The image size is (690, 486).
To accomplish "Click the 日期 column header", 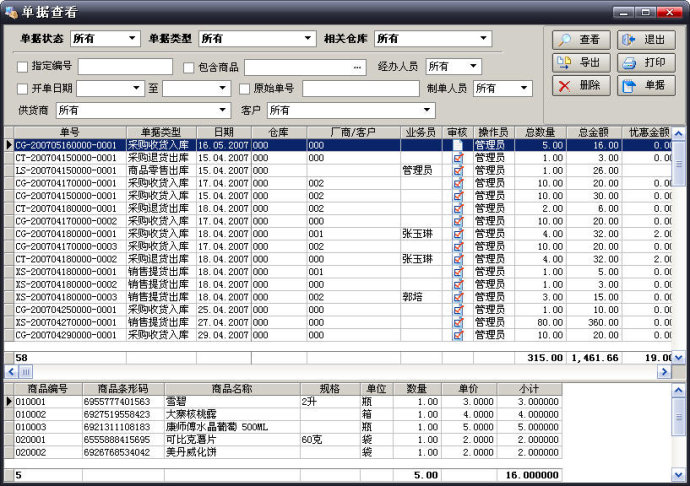I will [224, 132].
